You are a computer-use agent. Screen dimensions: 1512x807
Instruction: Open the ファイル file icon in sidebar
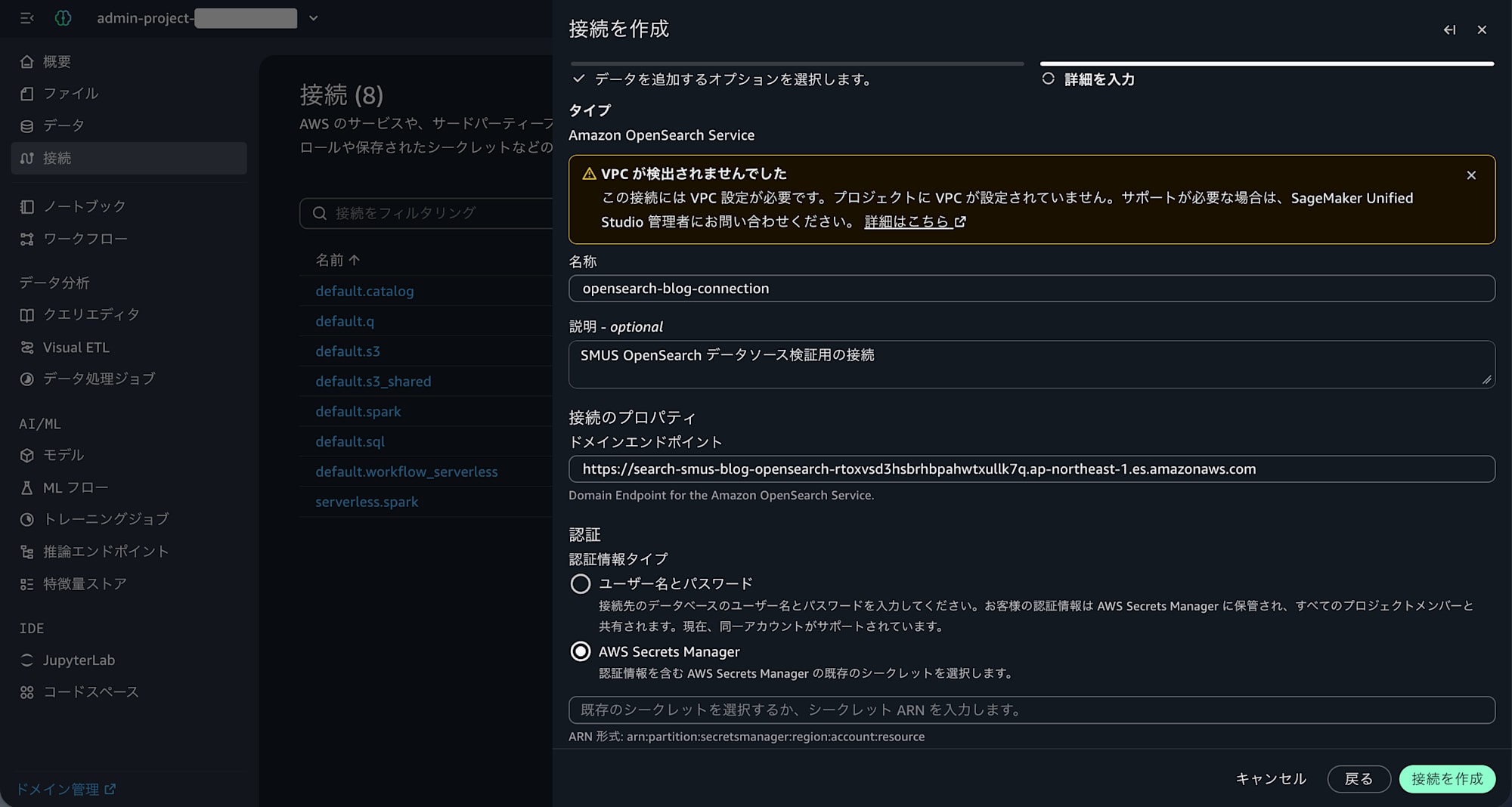[27, 94]
